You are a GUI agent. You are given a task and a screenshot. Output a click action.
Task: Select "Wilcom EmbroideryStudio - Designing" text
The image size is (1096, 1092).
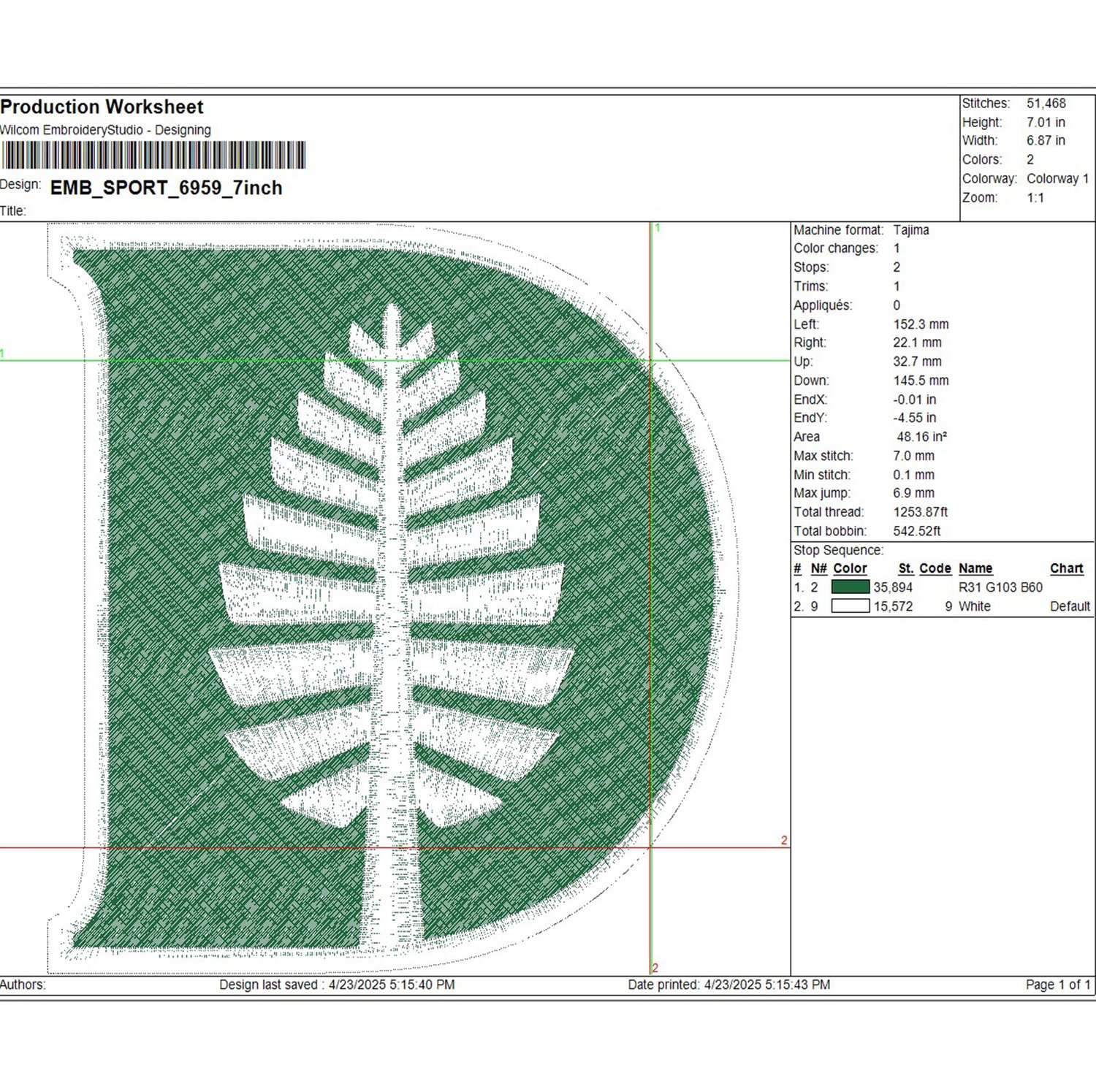tap(105, 130)
